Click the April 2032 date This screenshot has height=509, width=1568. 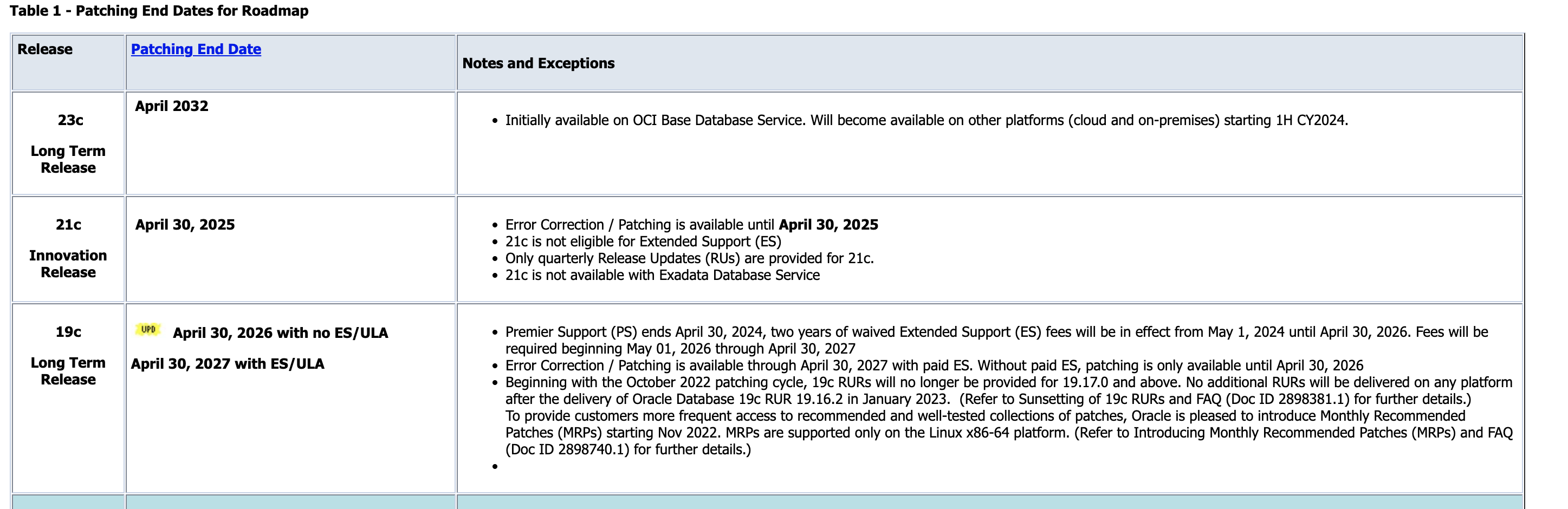[172, 106]
